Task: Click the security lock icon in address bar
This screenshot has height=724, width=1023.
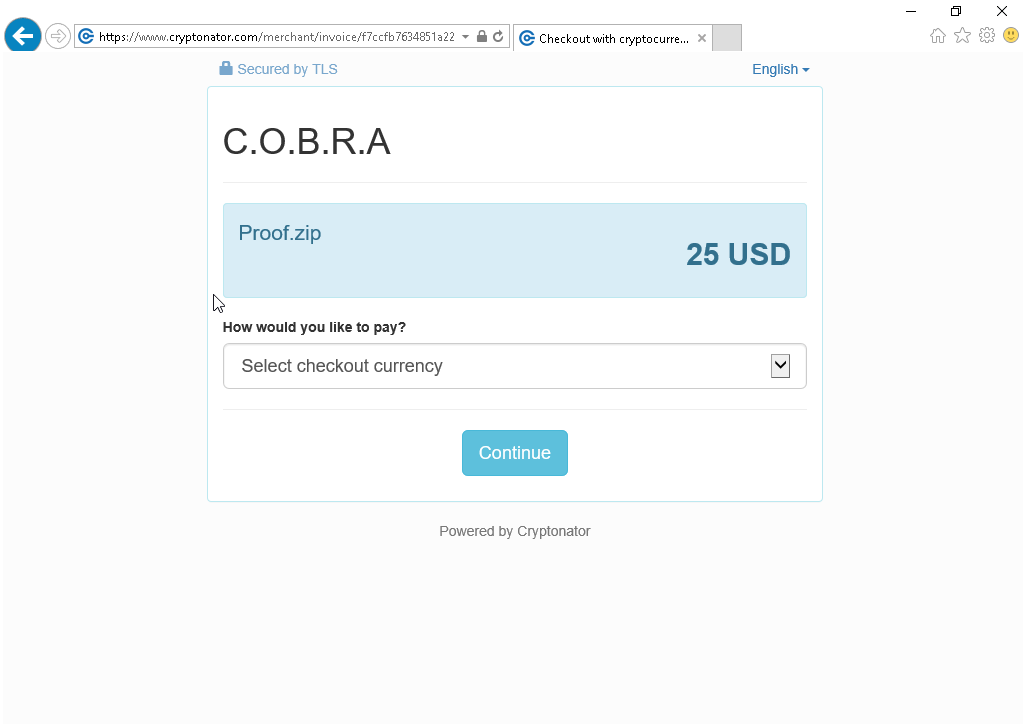Action: pos(482,37)
